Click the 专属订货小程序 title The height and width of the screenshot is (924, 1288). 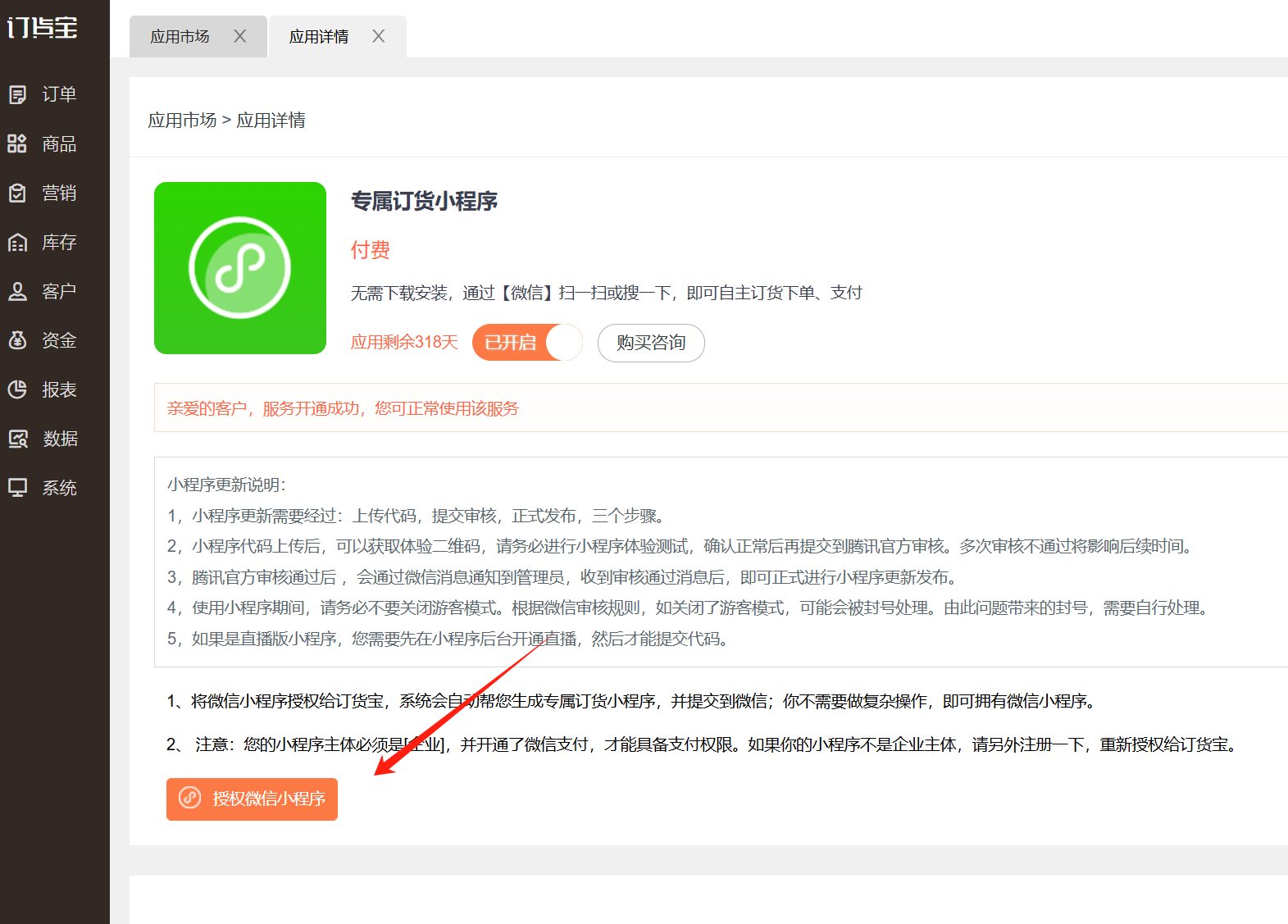click(x=424, y=201)
